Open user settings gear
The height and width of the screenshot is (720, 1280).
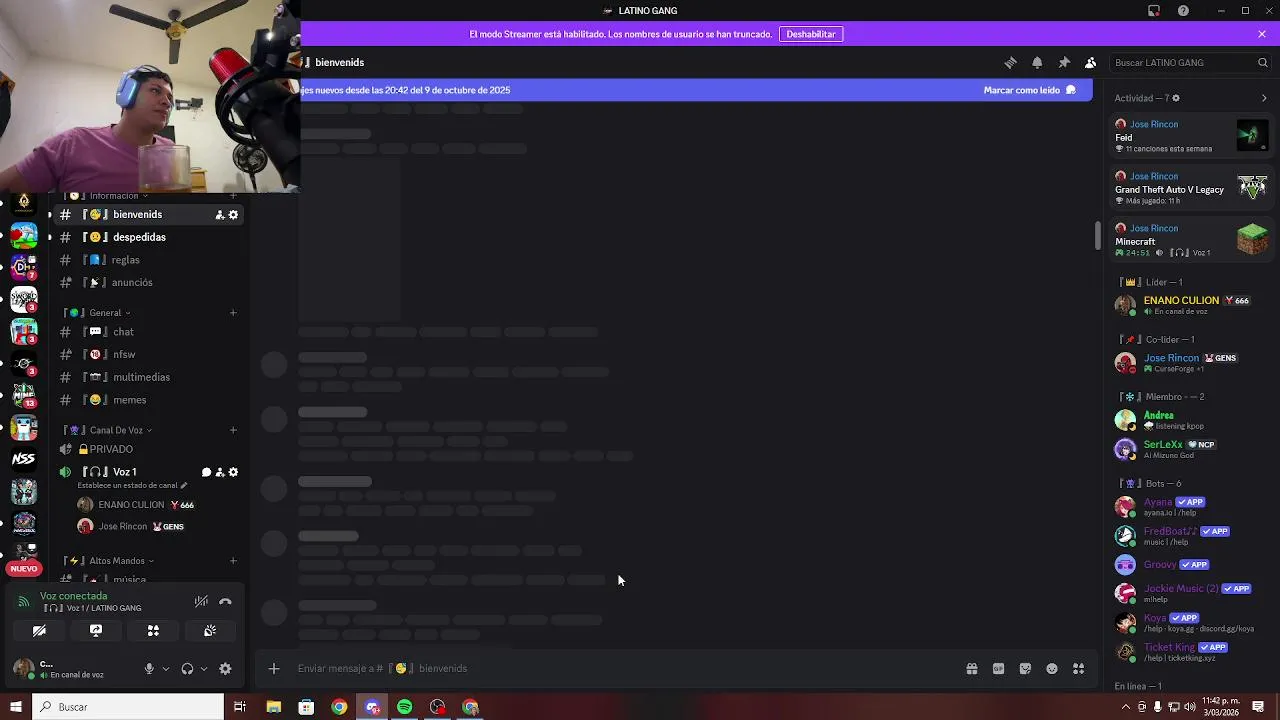coord(225,669)
